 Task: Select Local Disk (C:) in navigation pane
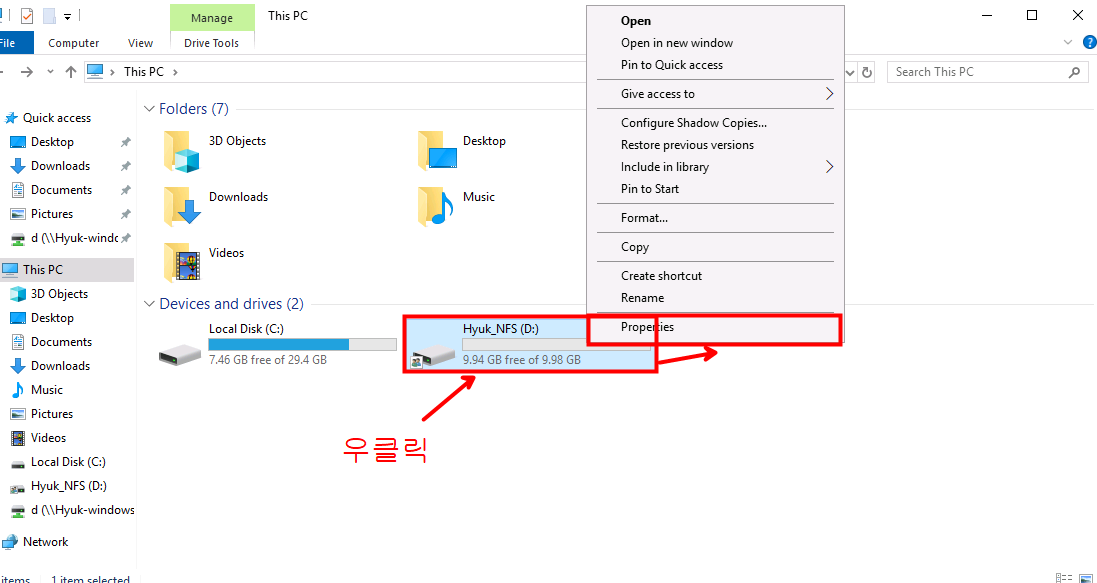click(68, 462)
